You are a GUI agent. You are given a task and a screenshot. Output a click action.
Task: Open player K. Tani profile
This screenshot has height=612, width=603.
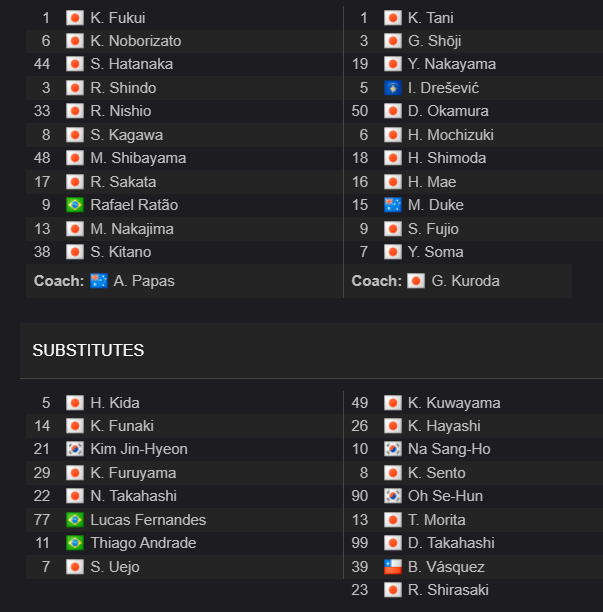pos(430,18)
